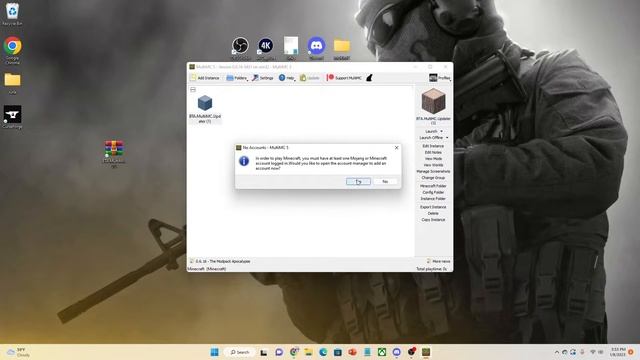Click Edit Notes in side panel
This screenshot has width=640, height=360.
[x=433, y=152]
